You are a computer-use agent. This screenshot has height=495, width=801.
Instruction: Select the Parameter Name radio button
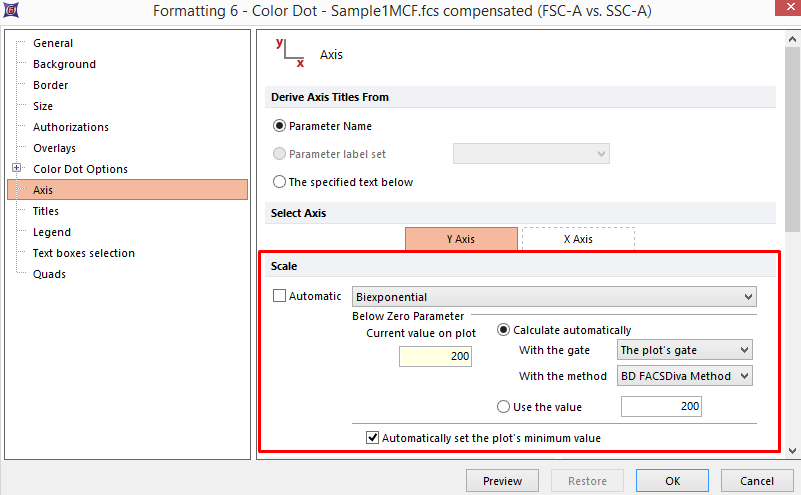click(280, 127)
